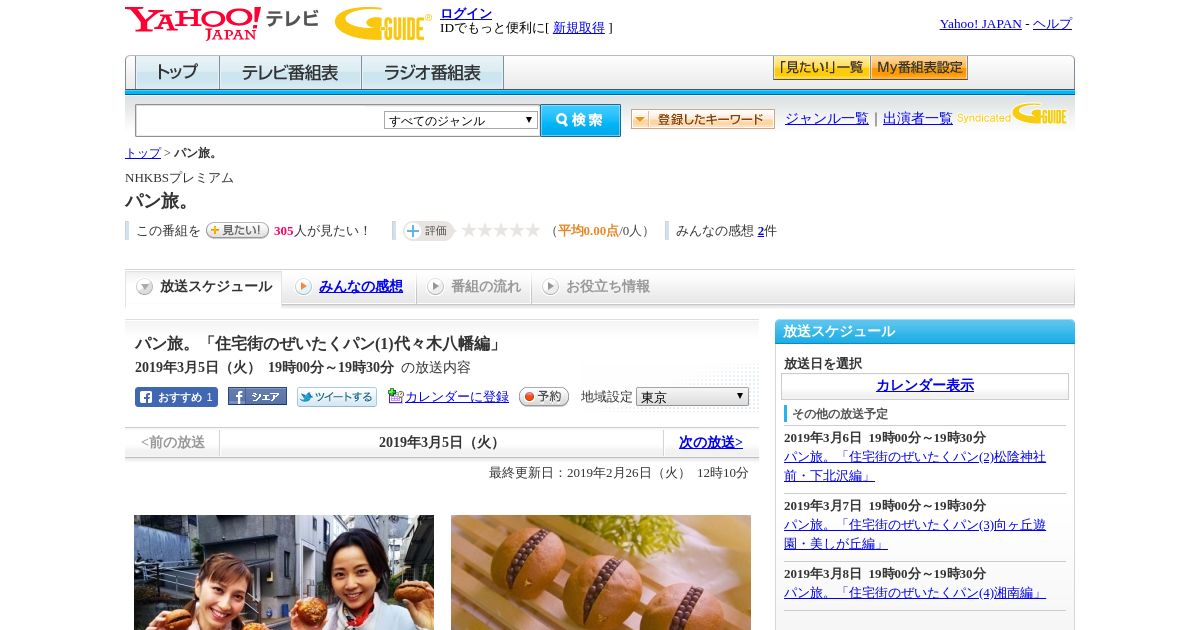
Task: Expand the 登録したキーワード dropdown
Action: [703, 119]
